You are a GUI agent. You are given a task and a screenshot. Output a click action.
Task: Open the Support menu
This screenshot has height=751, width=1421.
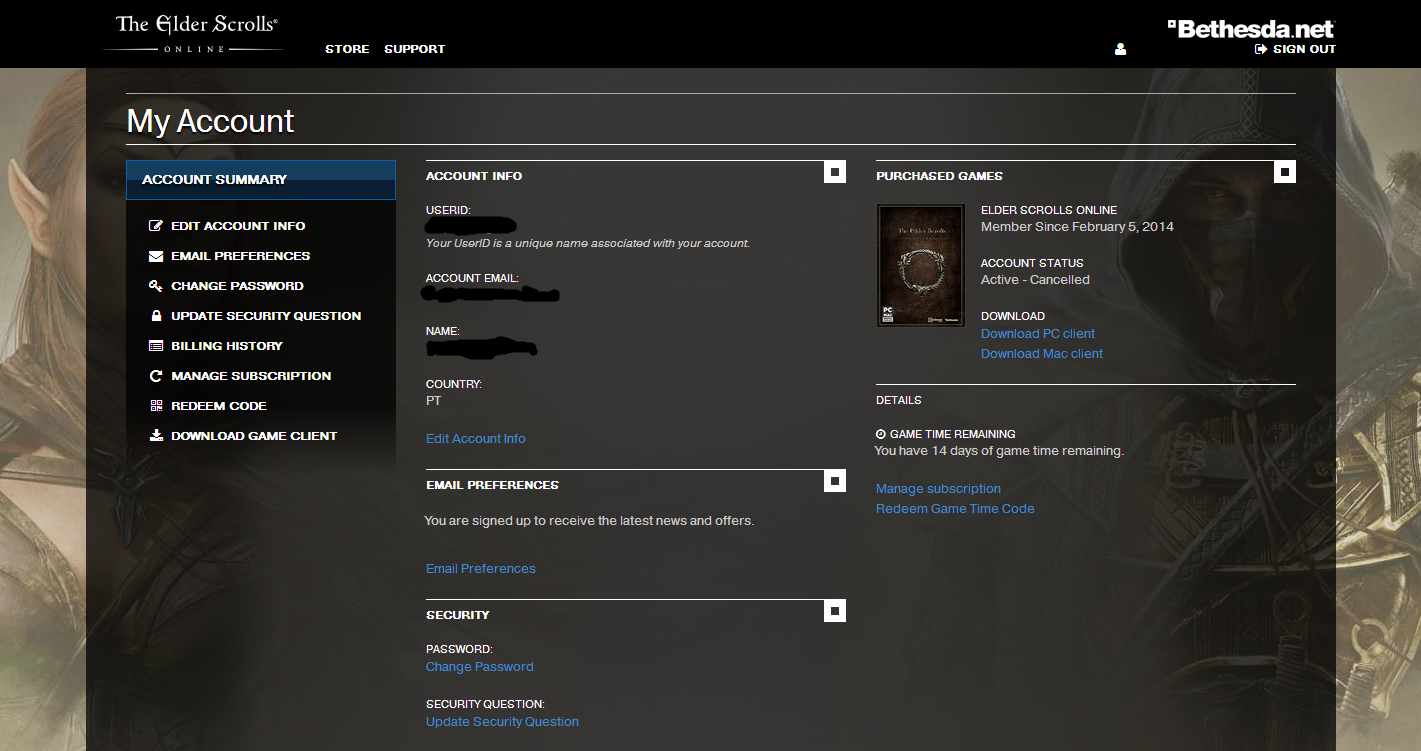pyautogui.click(x=414, y=49)
